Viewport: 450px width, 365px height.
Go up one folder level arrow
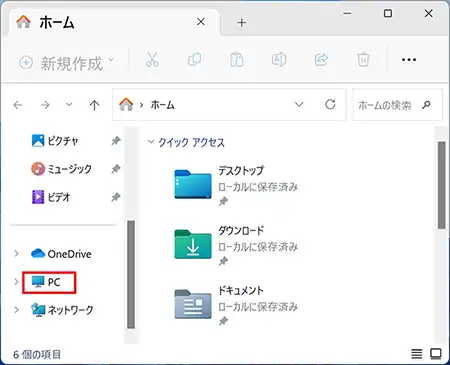94,105
